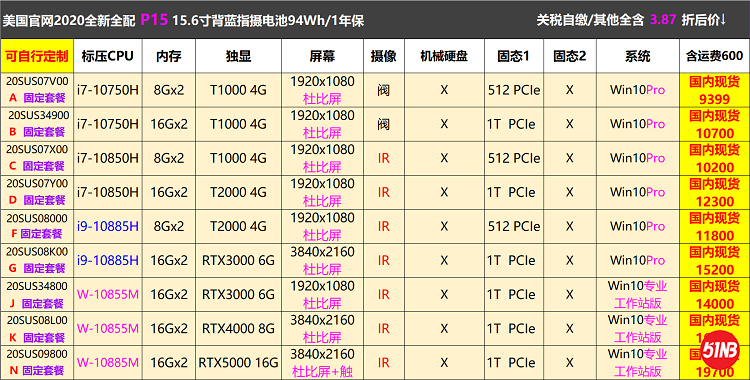The width and height of the screenshot is (750, 380).
Task: Select i9-10885H in package G row
Action: click(x=108, y=260)
